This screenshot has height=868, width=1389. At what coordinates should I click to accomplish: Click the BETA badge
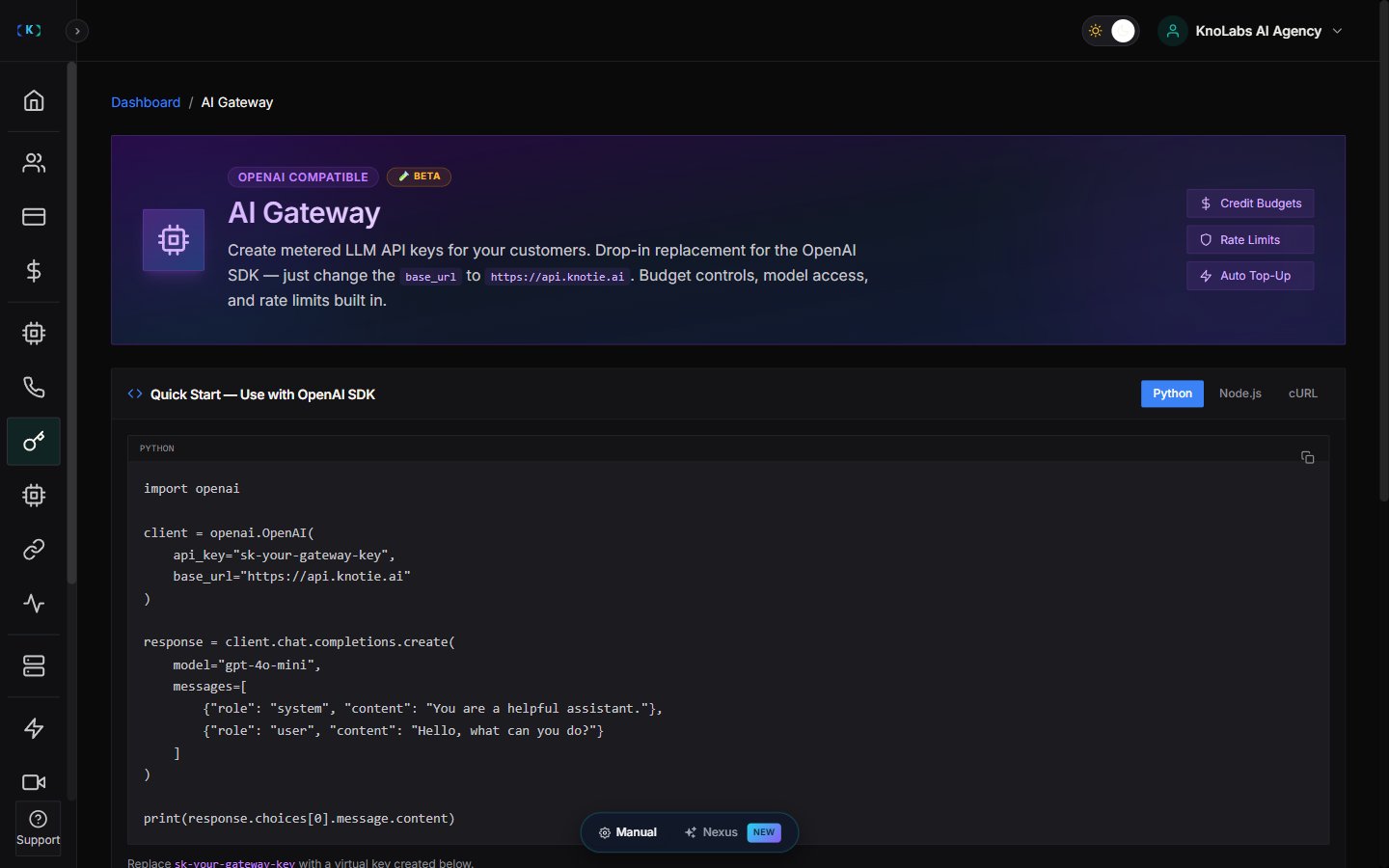coord(420,176)
